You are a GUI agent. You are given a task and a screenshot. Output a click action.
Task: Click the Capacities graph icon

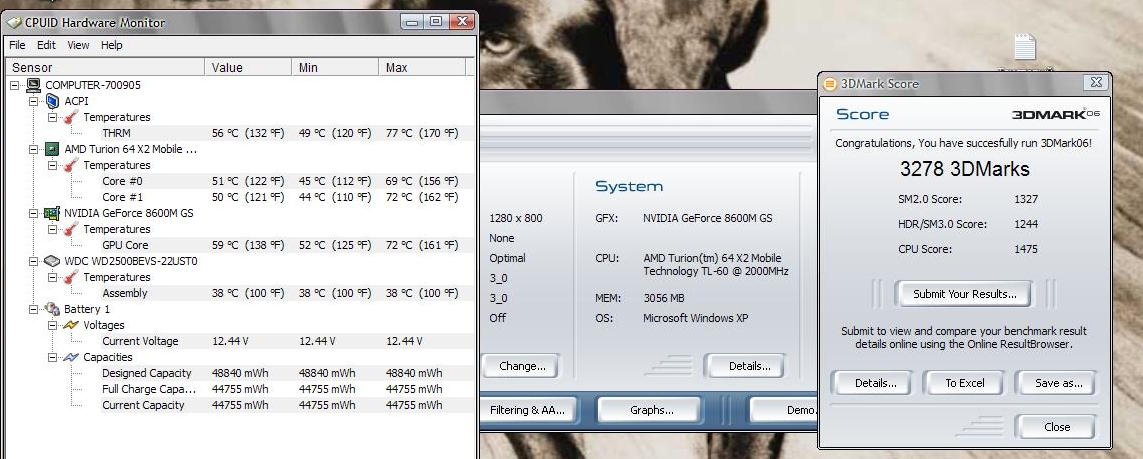(x=71, y=357)
